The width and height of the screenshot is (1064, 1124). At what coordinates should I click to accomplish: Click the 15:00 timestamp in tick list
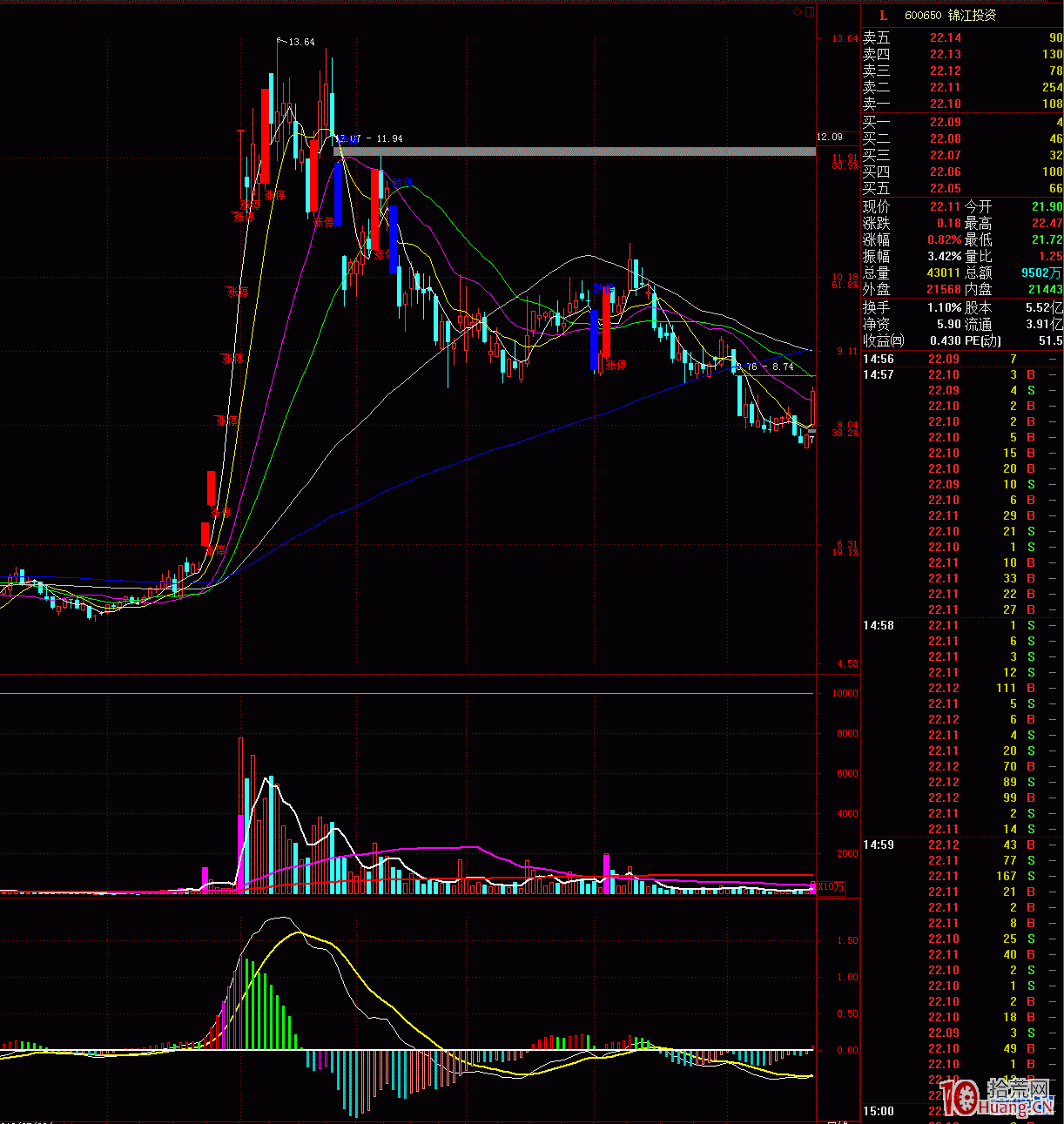pyautogui.click(x=879, y=1111)
